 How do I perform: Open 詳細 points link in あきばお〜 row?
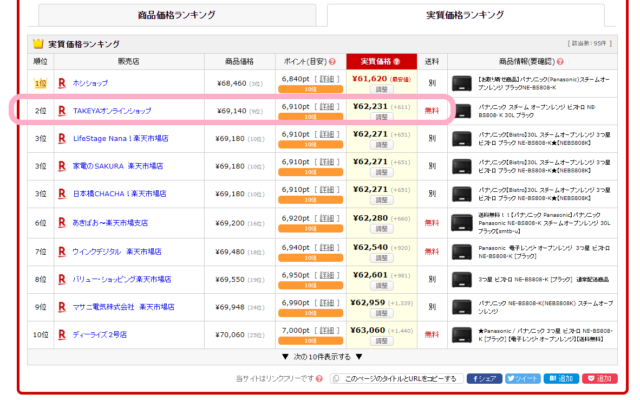(327, 218)
